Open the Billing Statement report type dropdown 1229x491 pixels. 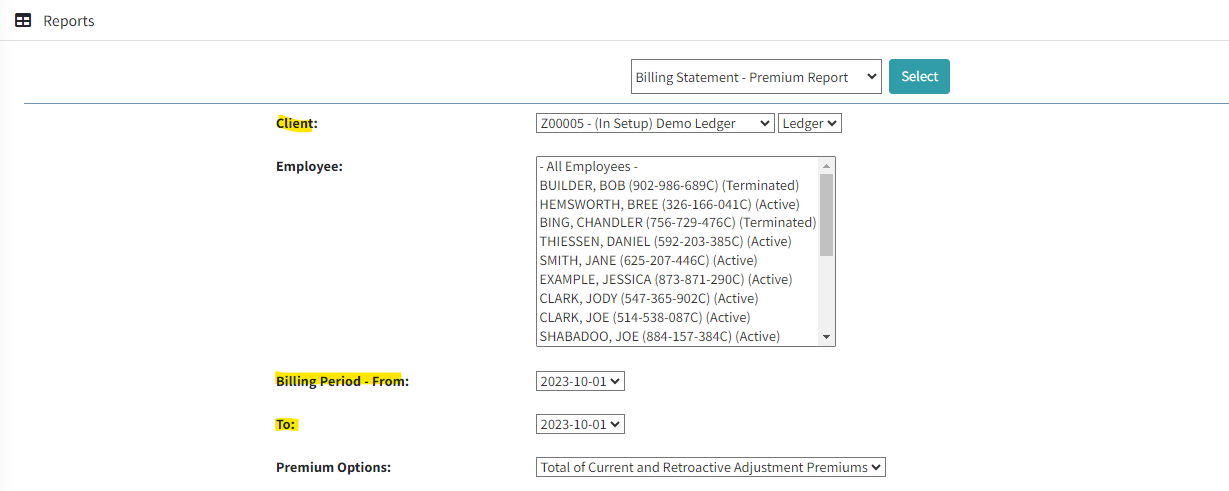coord(756,77)
